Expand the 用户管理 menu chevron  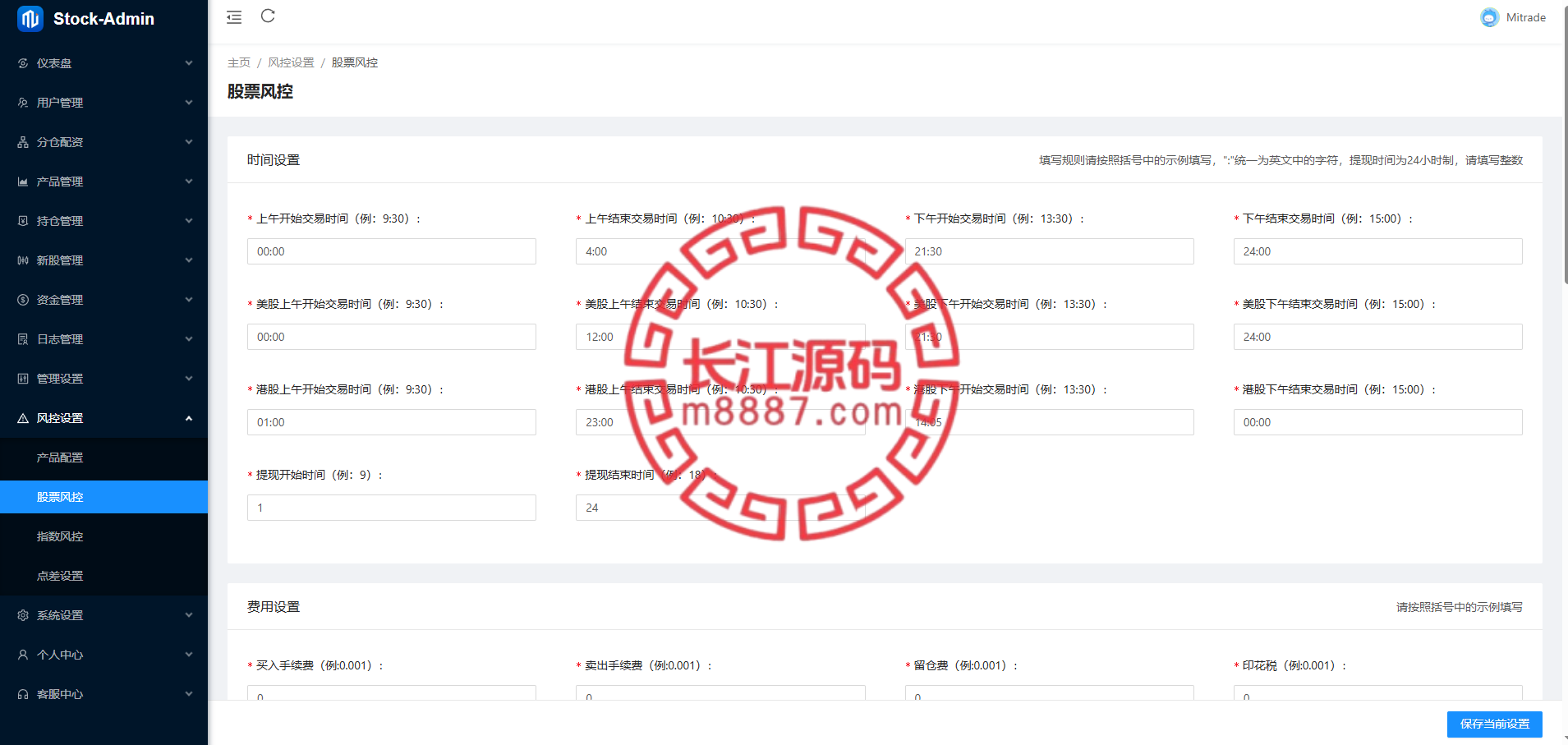pyautogui.click(x=189, y=103)
